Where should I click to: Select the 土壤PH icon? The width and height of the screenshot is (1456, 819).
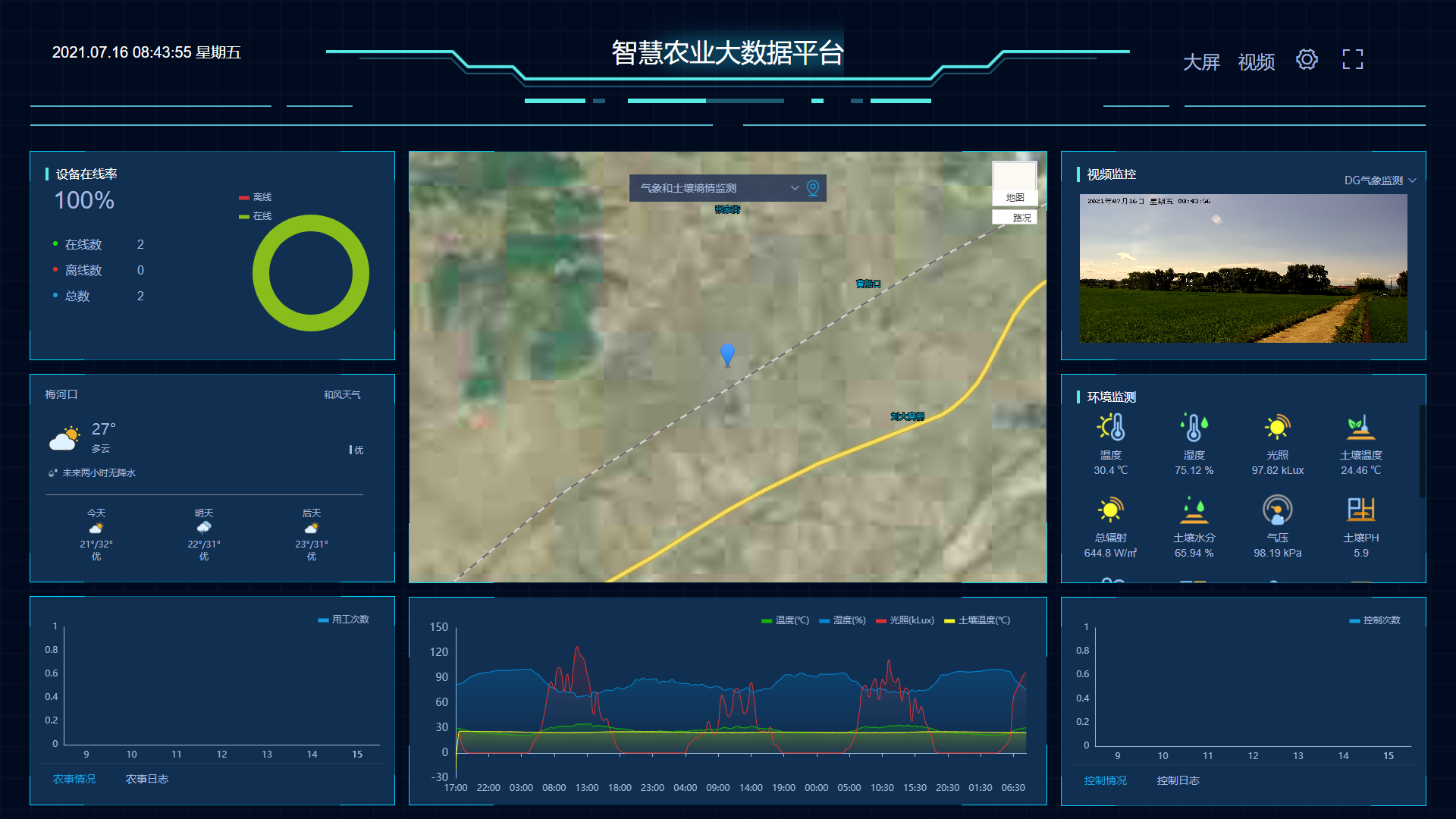coord(1360,510)
